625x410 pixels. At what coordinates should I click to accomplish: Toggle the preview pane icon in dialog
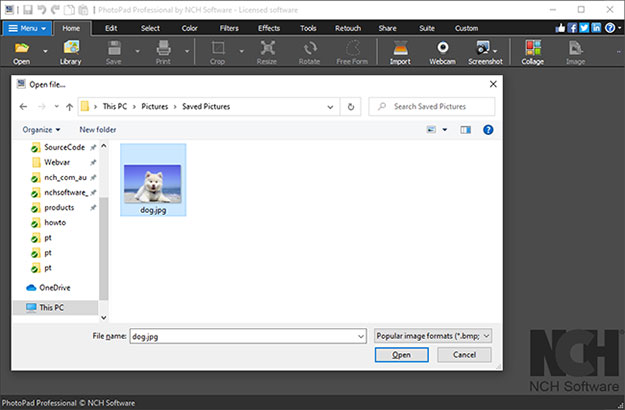coord(466,130)
